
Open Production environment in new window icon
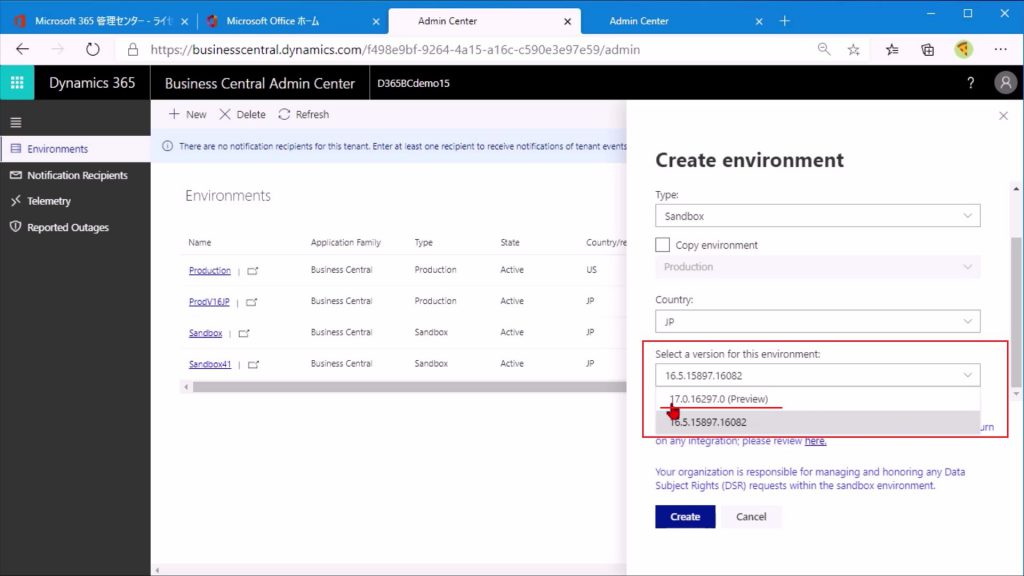(x=253, y=271)
